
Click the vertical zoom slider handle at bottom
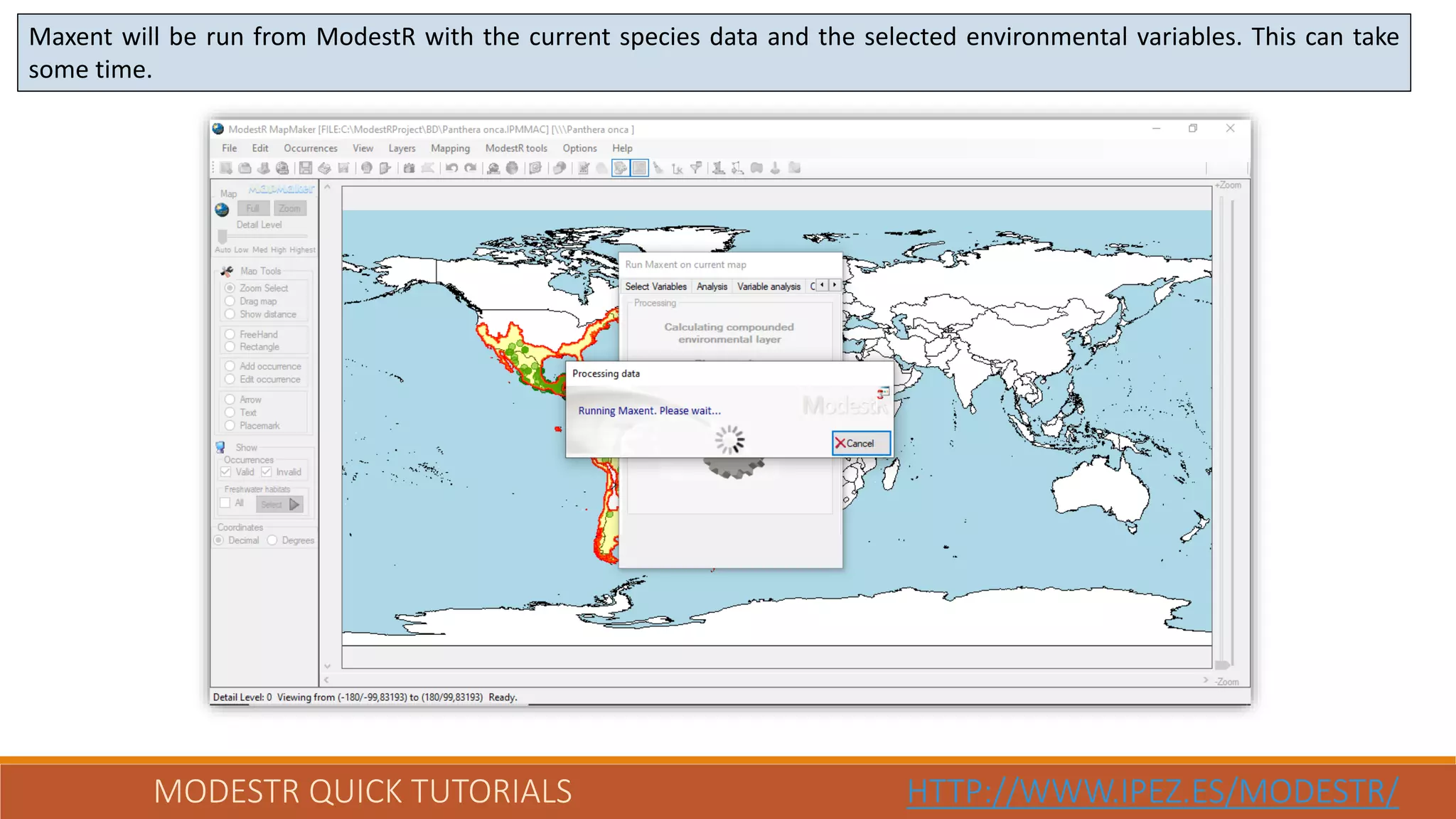coord(1223,665)
